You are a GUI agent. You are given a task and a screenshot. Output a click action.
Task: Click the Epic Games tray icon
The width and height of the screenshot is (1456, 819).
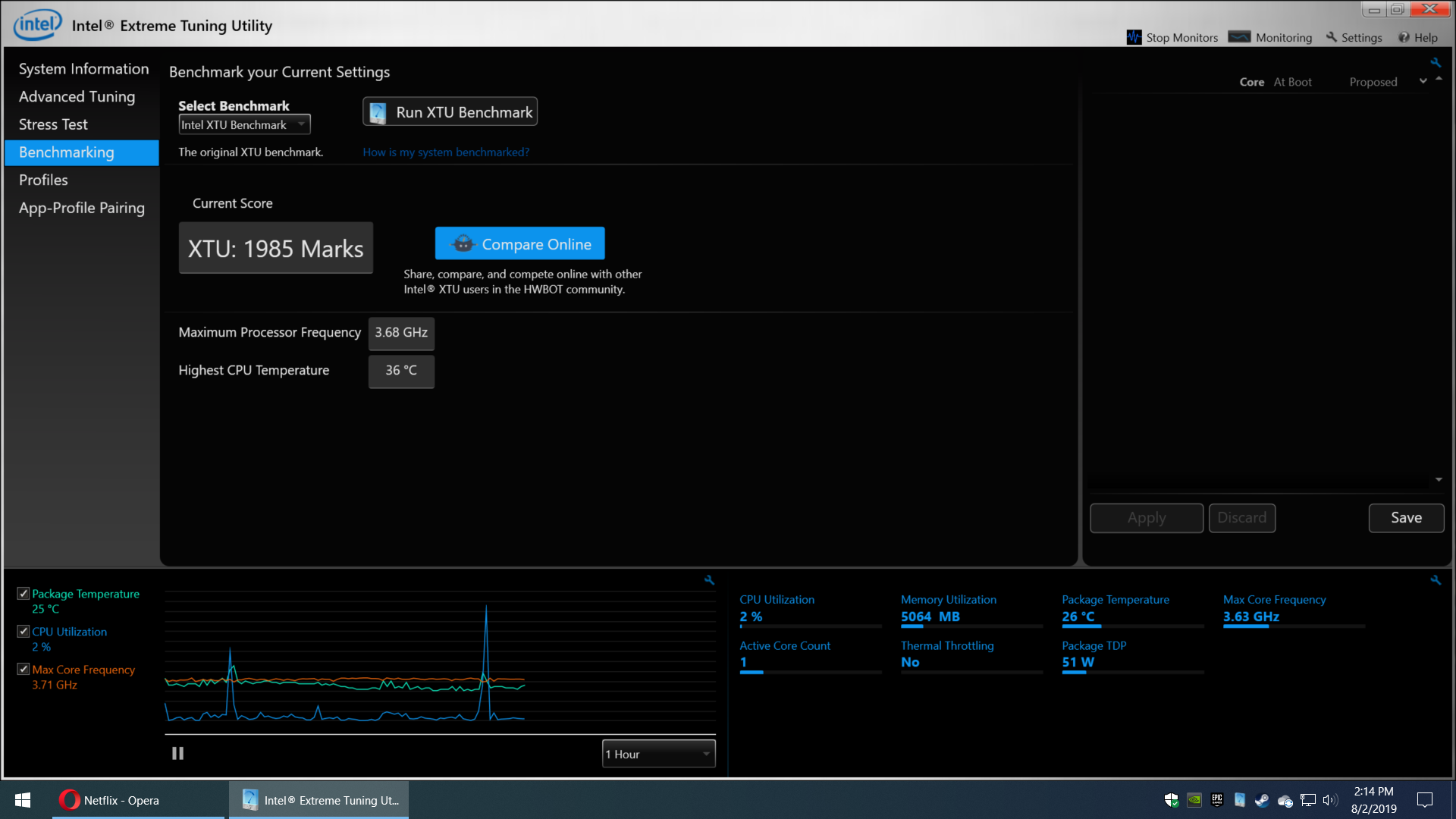[1217, 800]
